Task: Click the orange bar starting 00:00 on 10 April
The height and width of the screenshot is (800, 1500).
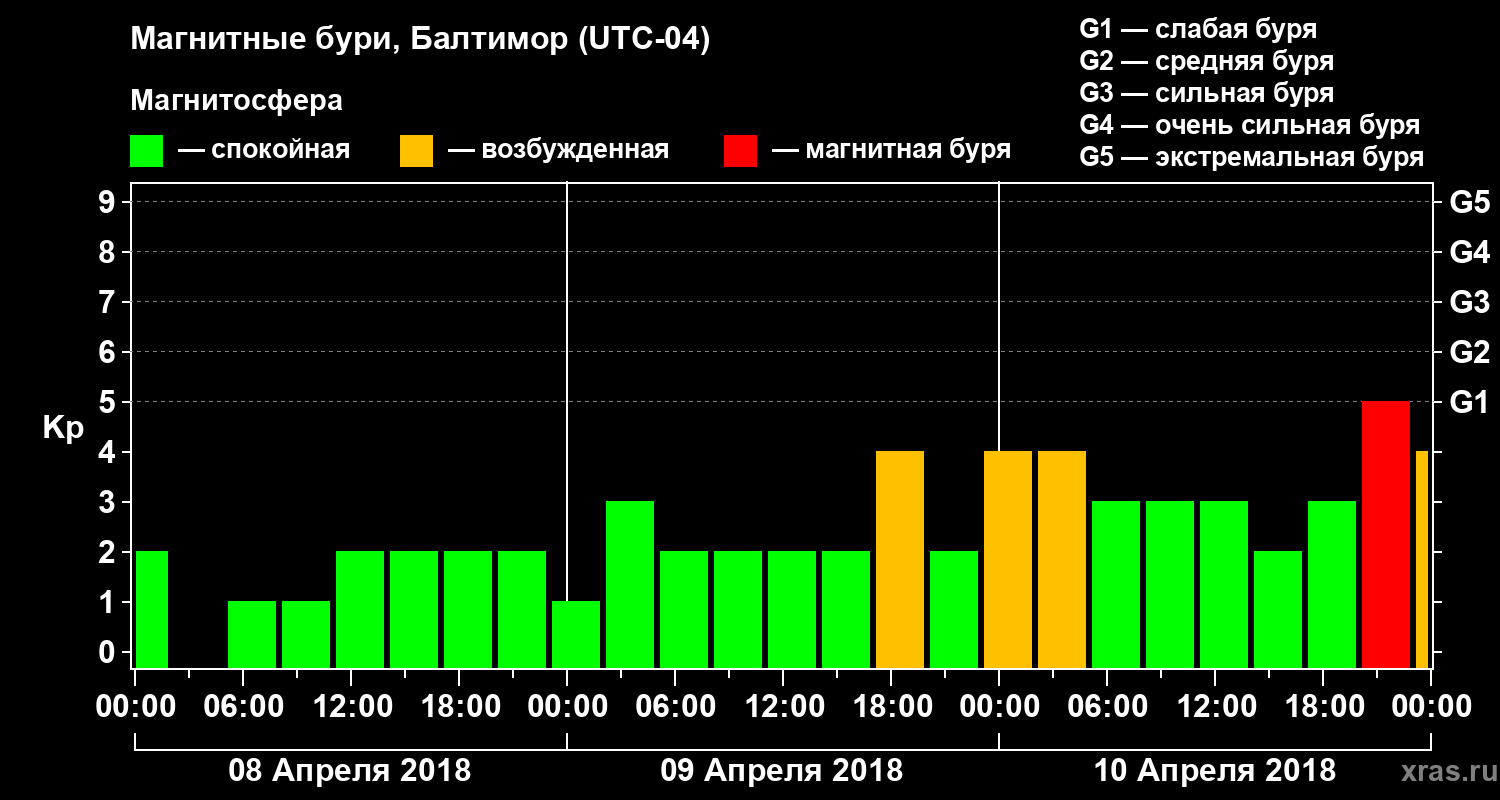Action: [1008, 560]
